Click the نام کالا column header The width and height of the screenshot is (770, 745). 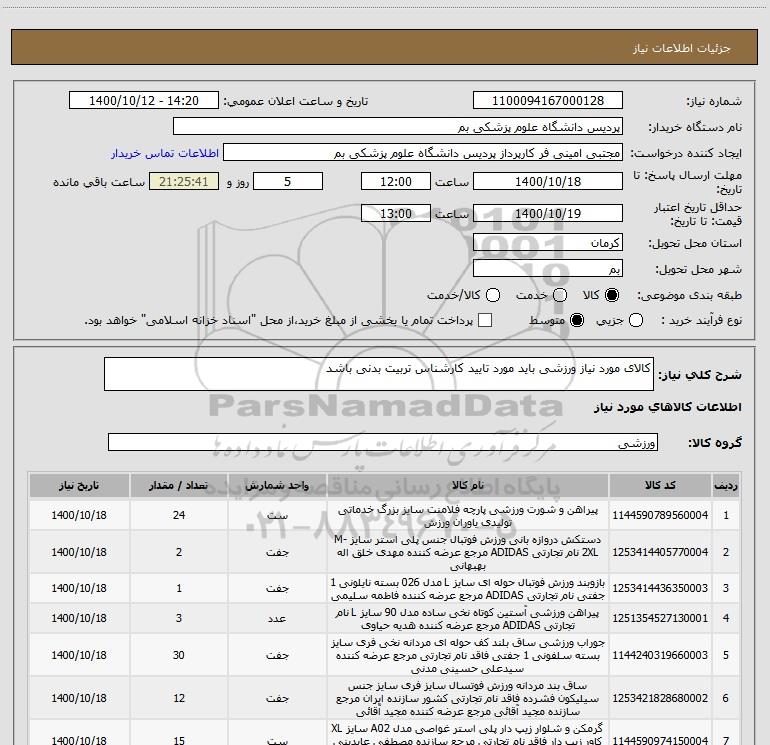click(x=468, y=486)
